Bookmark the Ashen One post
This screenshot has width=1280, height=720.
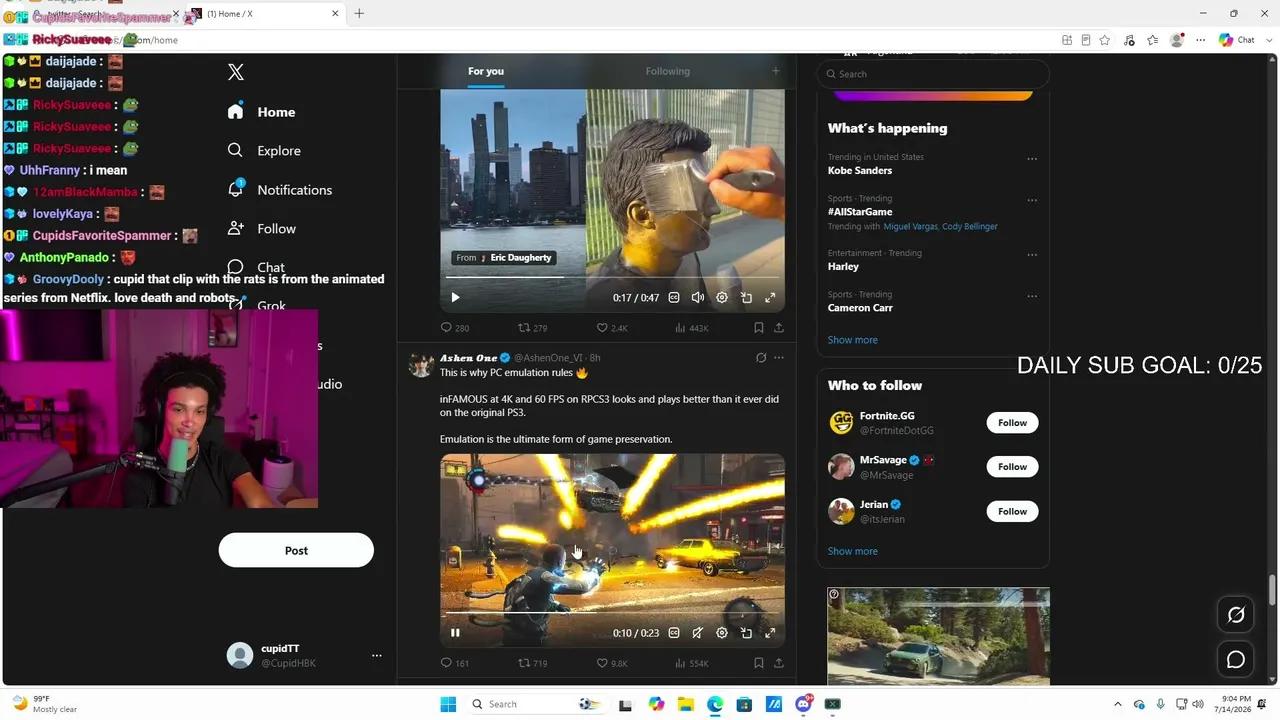(759, 663)
